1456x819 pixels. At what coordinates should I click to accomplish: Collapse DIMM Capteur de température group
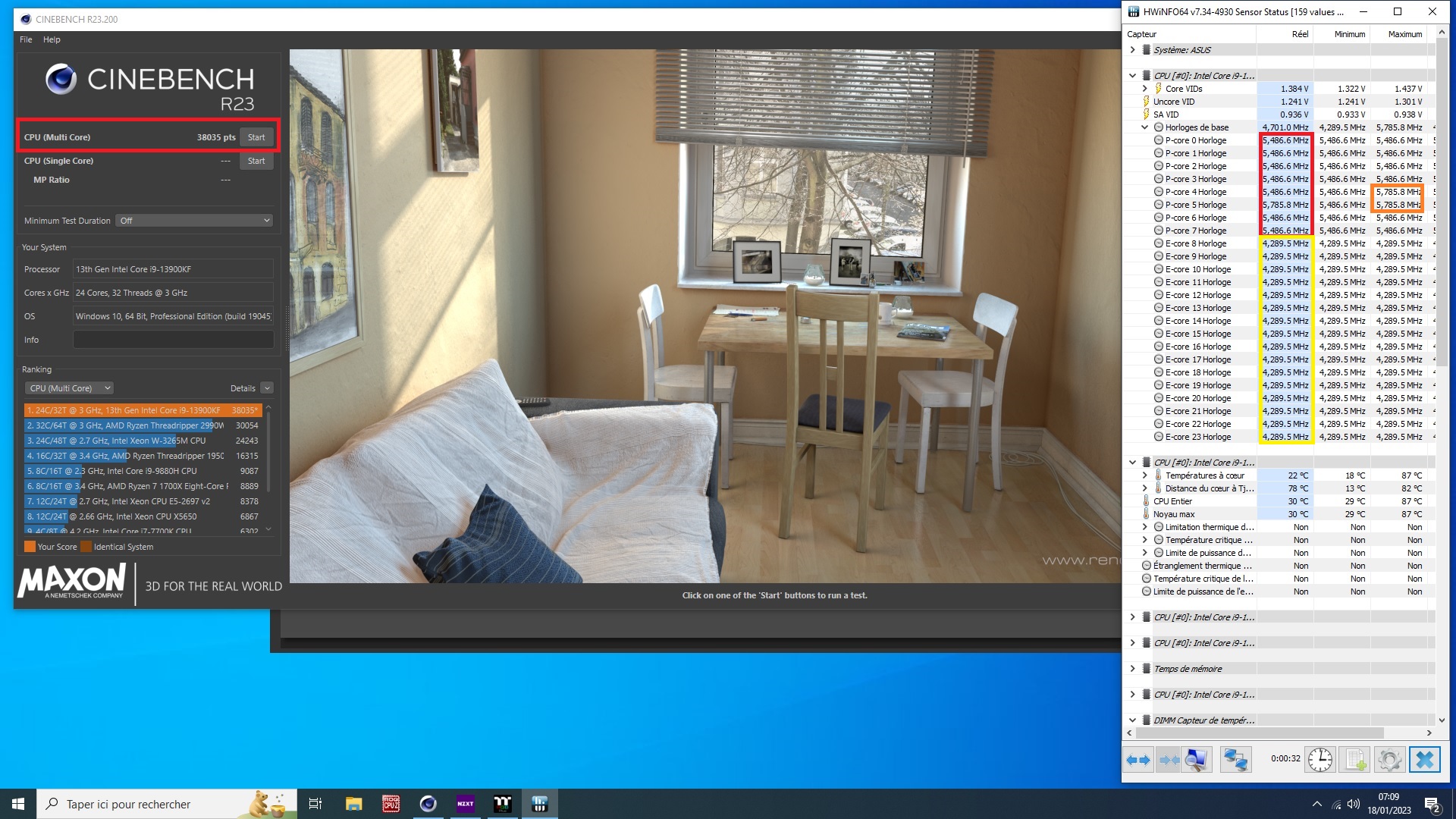click(x=1133, y=720)
